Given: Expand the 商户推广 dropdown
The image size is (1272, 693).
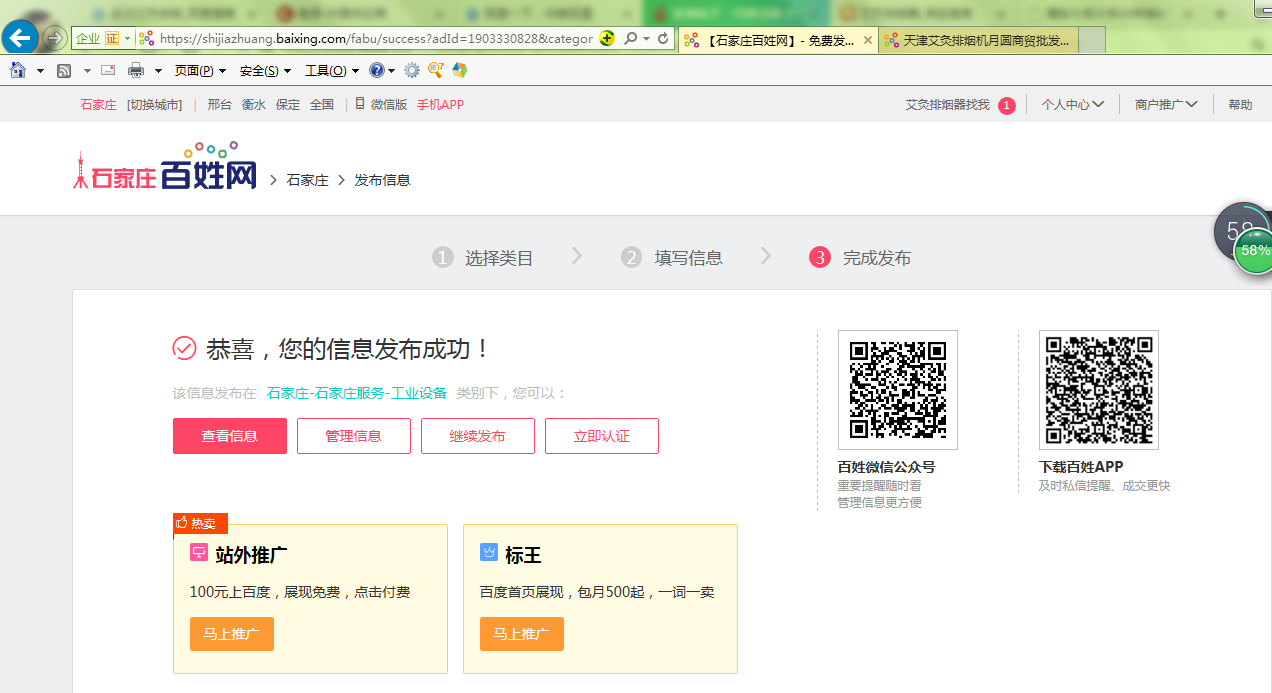Looking at the screenshot, I should [1165, 105].
